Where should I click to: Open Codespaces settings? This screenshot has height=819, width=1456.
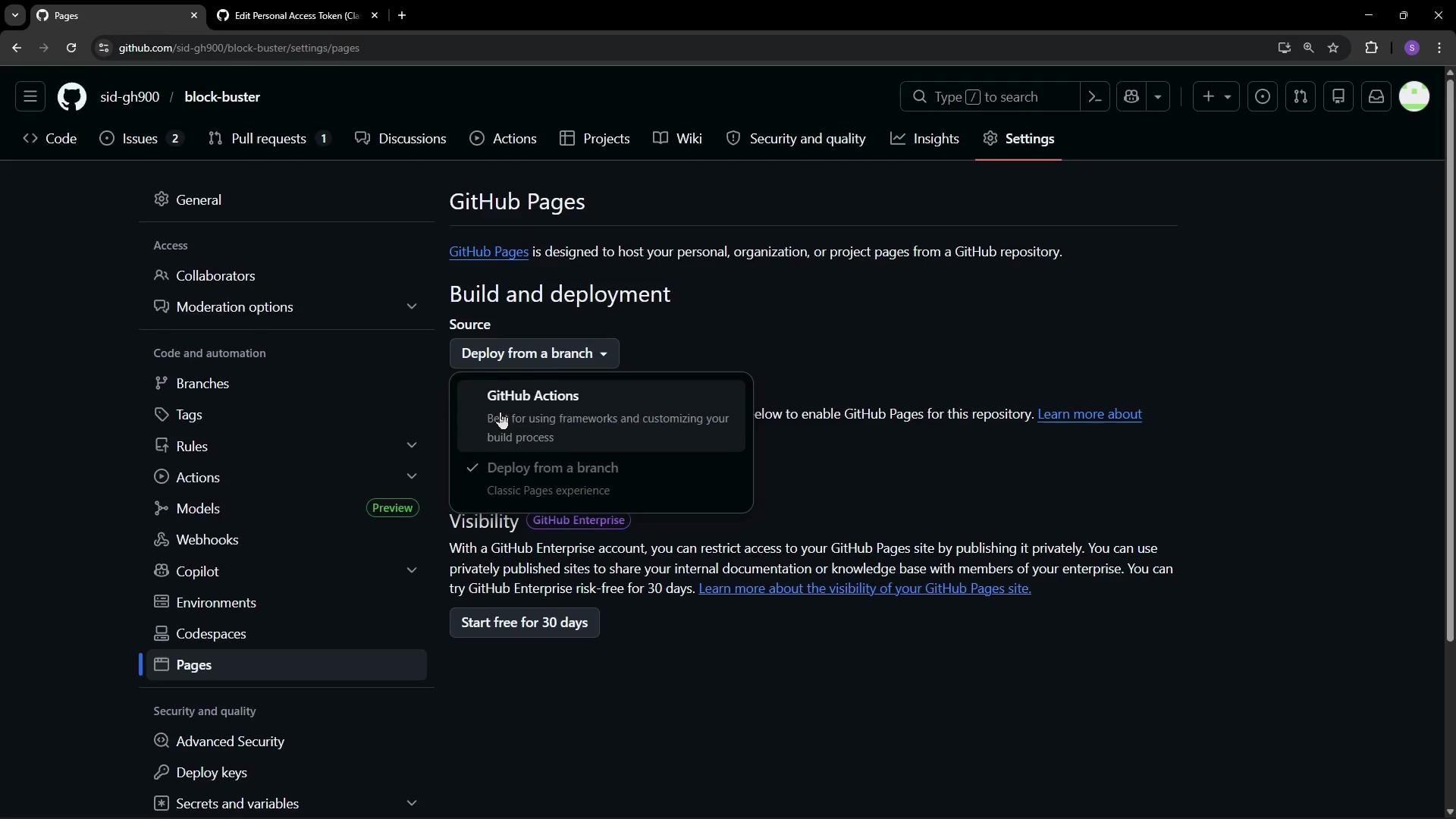pos(287,634)
